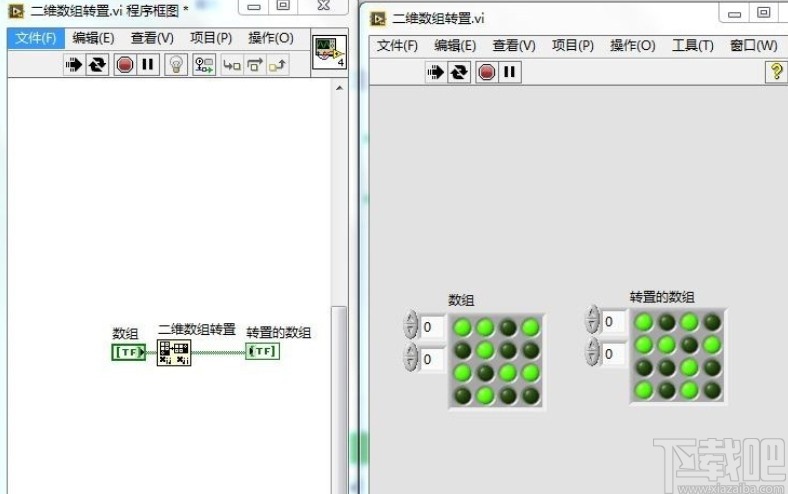Toggle fourth-row fourth-column LED in 数组 array
788x494 pixels.
point(531,396)
